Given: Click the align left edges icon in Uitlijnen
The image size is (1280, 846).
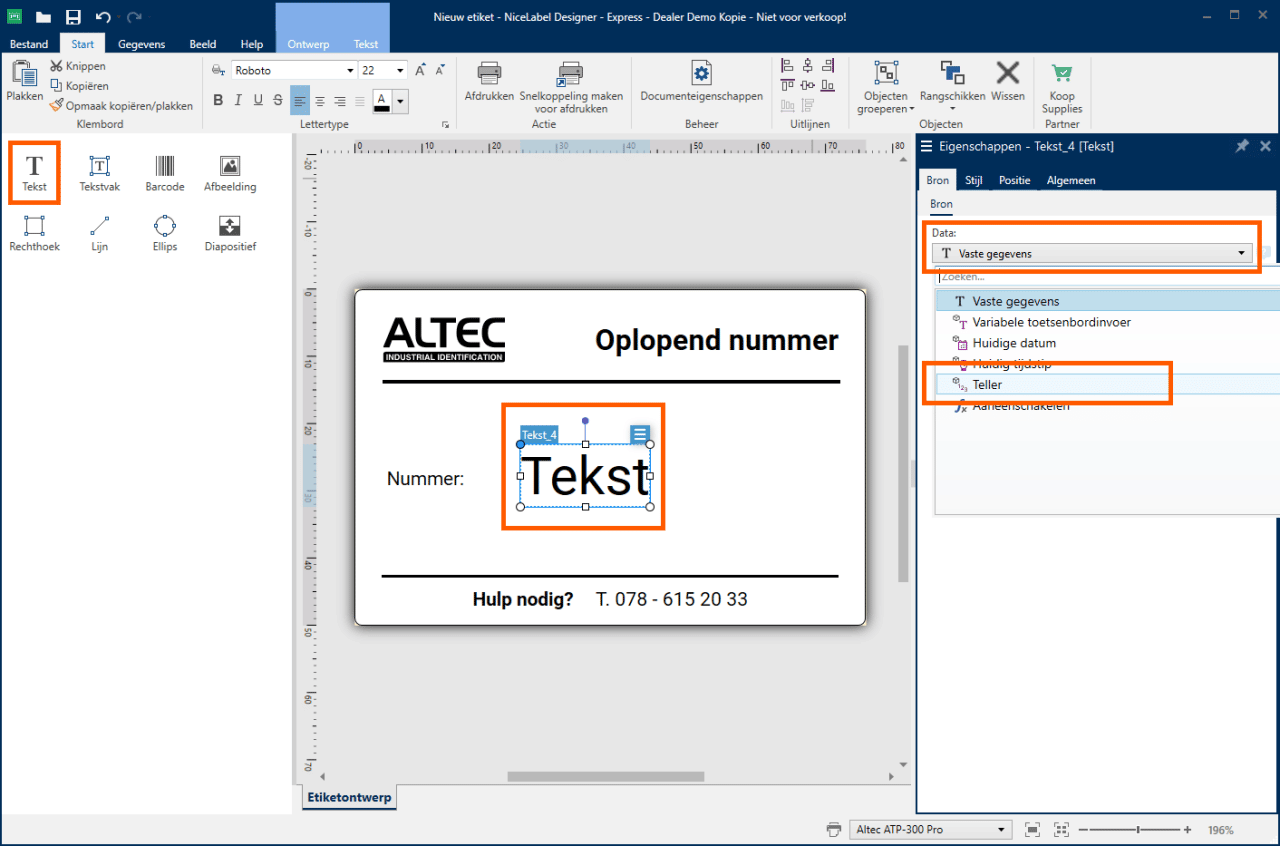Looking at the screenshot, I should click(x=787, y=66).
